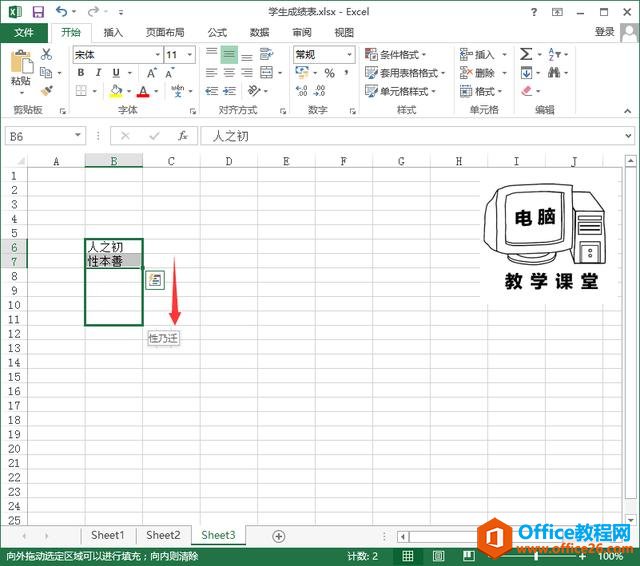Toggle wrap text icon
The height and width of the screenshot is (566, 640).
click(x=267, y=54)
